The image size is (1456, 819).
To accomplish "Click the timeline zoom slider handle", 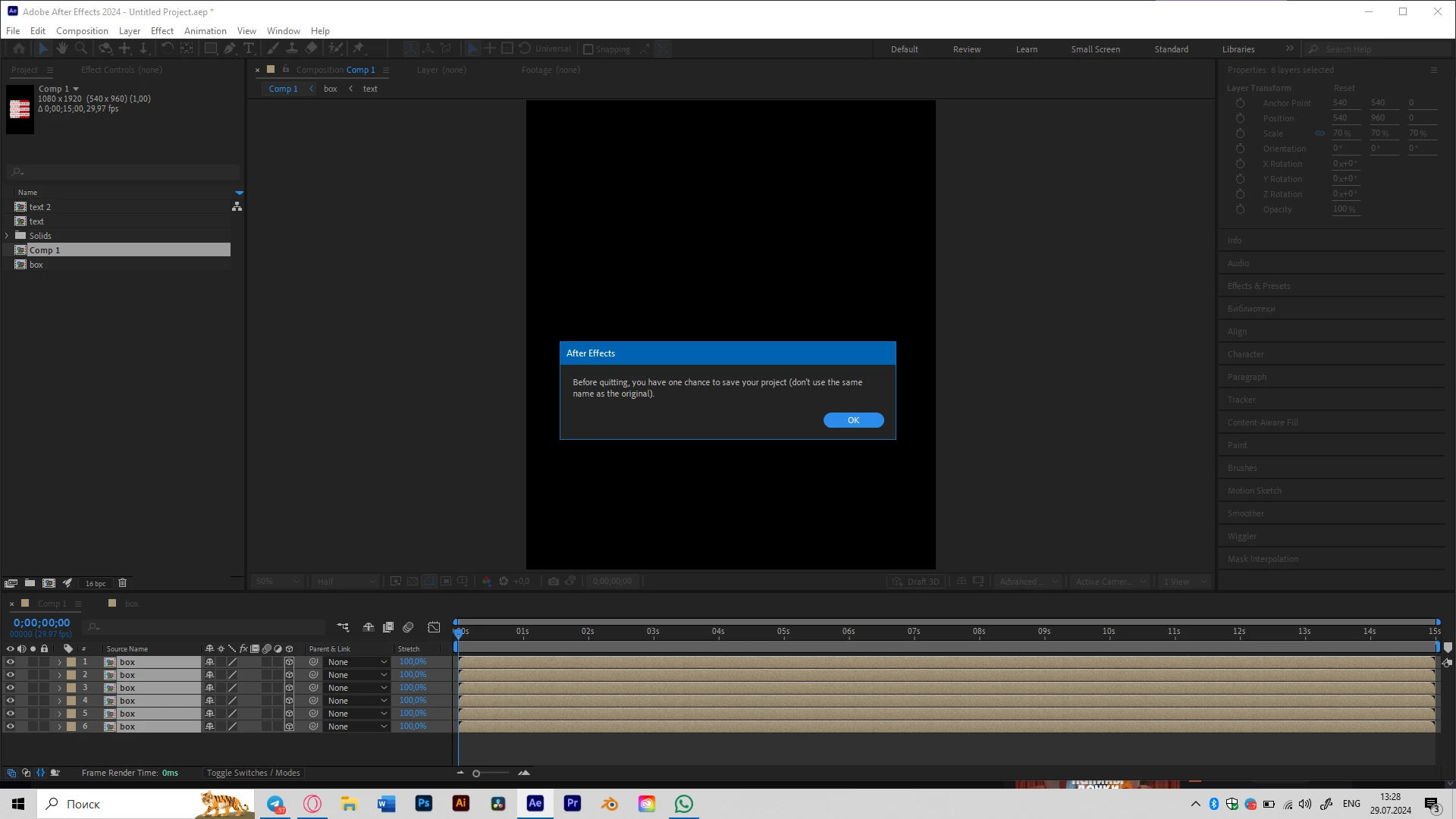I will (476, 773).
